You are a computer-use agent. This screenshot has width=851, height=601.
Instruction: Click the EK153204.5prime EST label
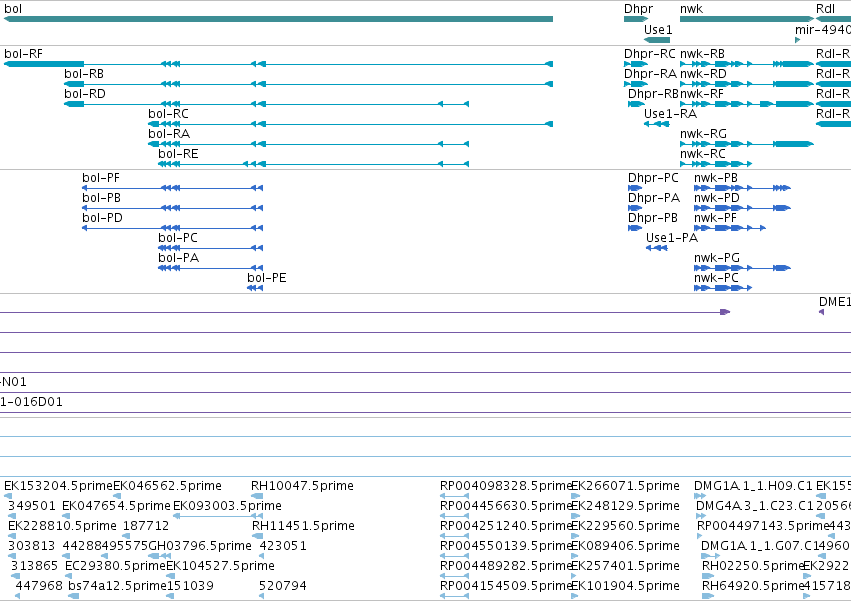click(58, 486)
